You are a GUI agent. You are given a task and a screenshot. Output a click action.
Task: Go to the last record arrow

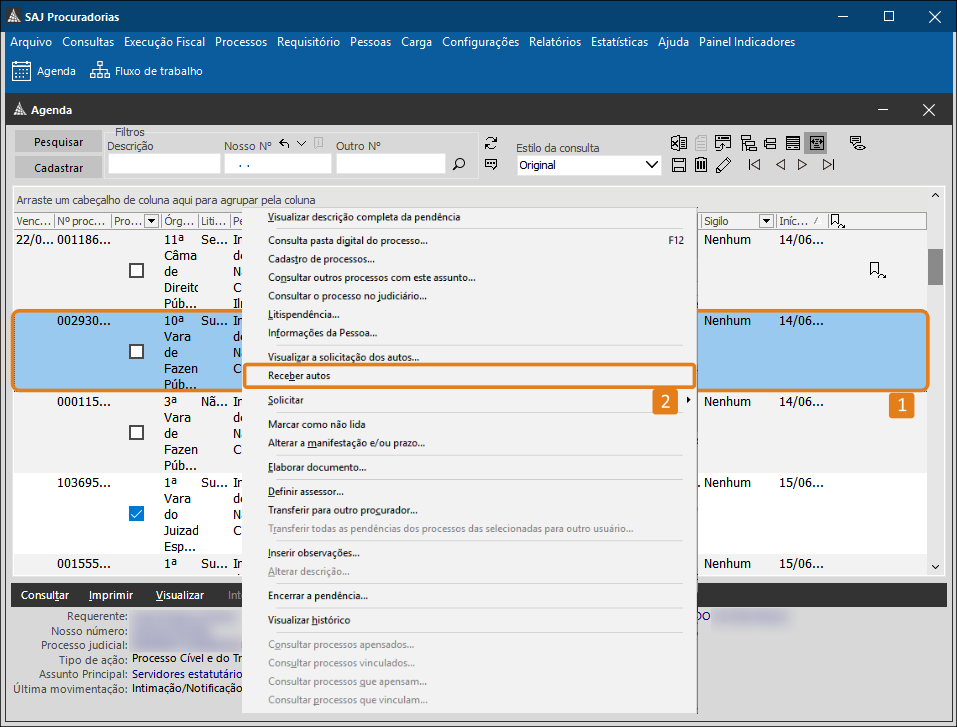(x=828, y=164)
